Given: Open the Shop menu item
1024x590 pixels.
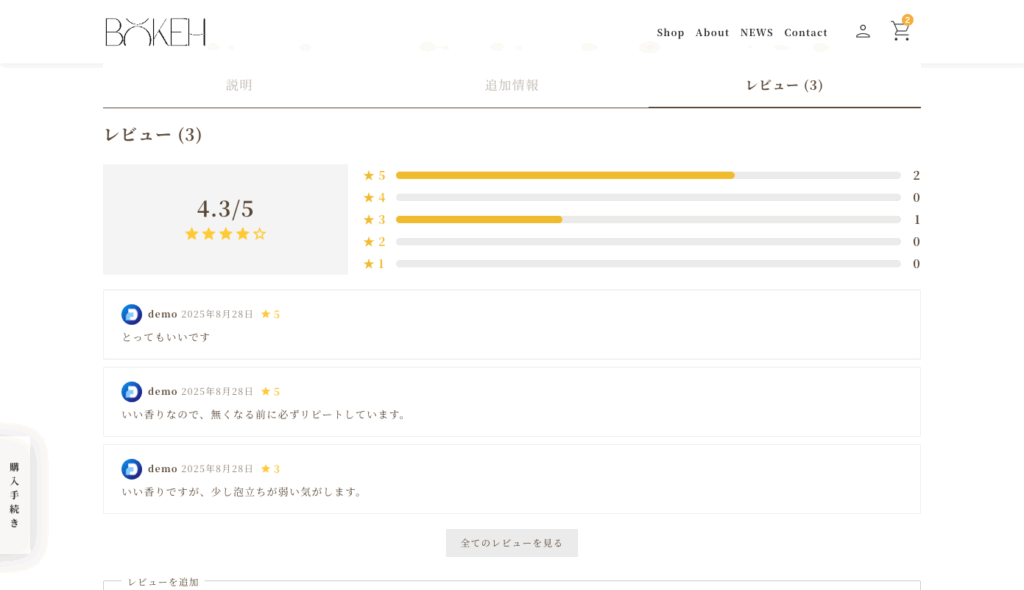Looking at the screenshot, I should pos(670,33).
